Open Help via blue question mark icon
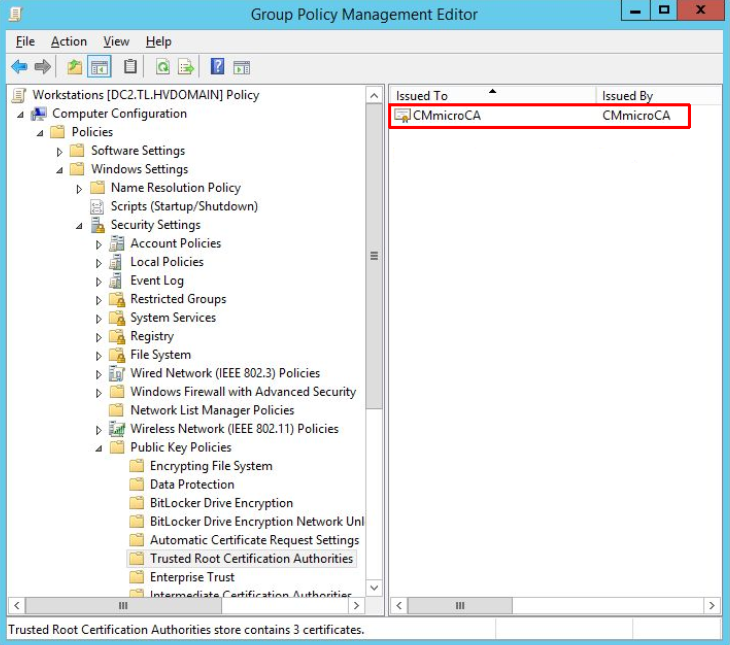The image size is (730, 645). point(217,67)
